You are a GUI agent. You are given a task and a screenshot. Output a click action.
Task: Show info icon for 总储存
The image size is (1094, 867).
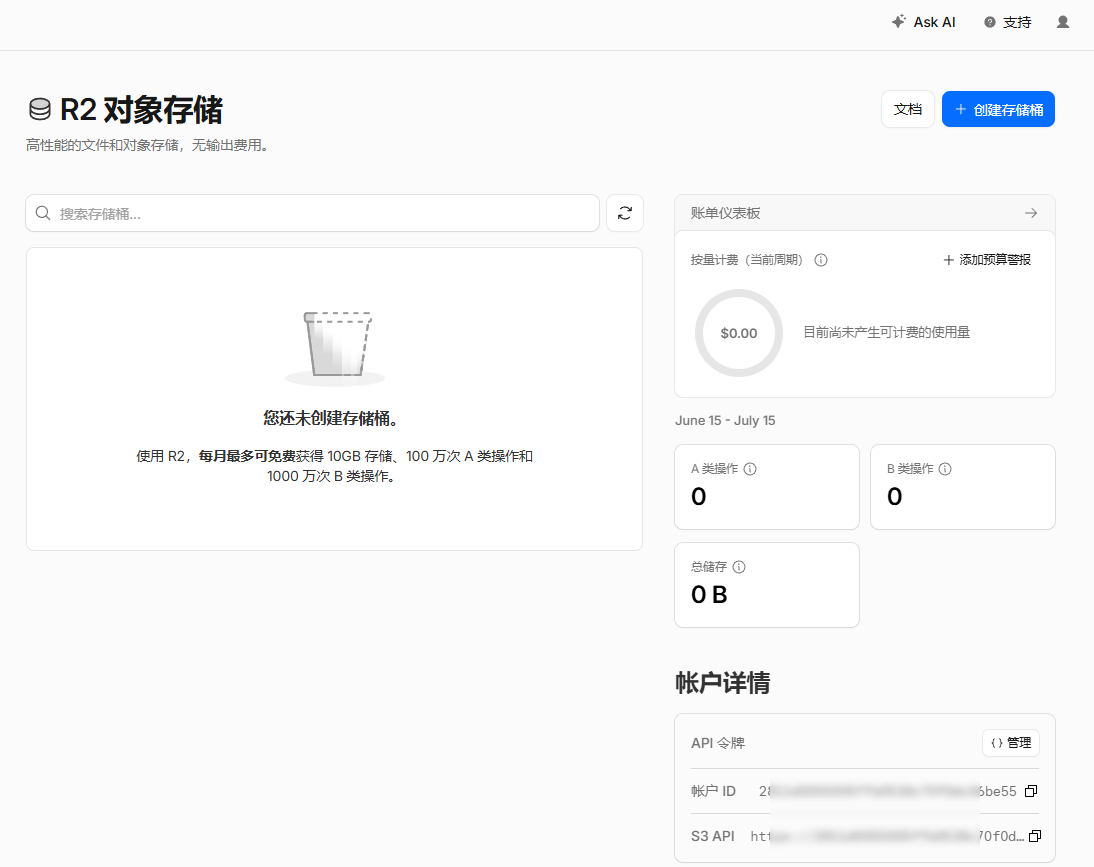click(x=739, y=567)
